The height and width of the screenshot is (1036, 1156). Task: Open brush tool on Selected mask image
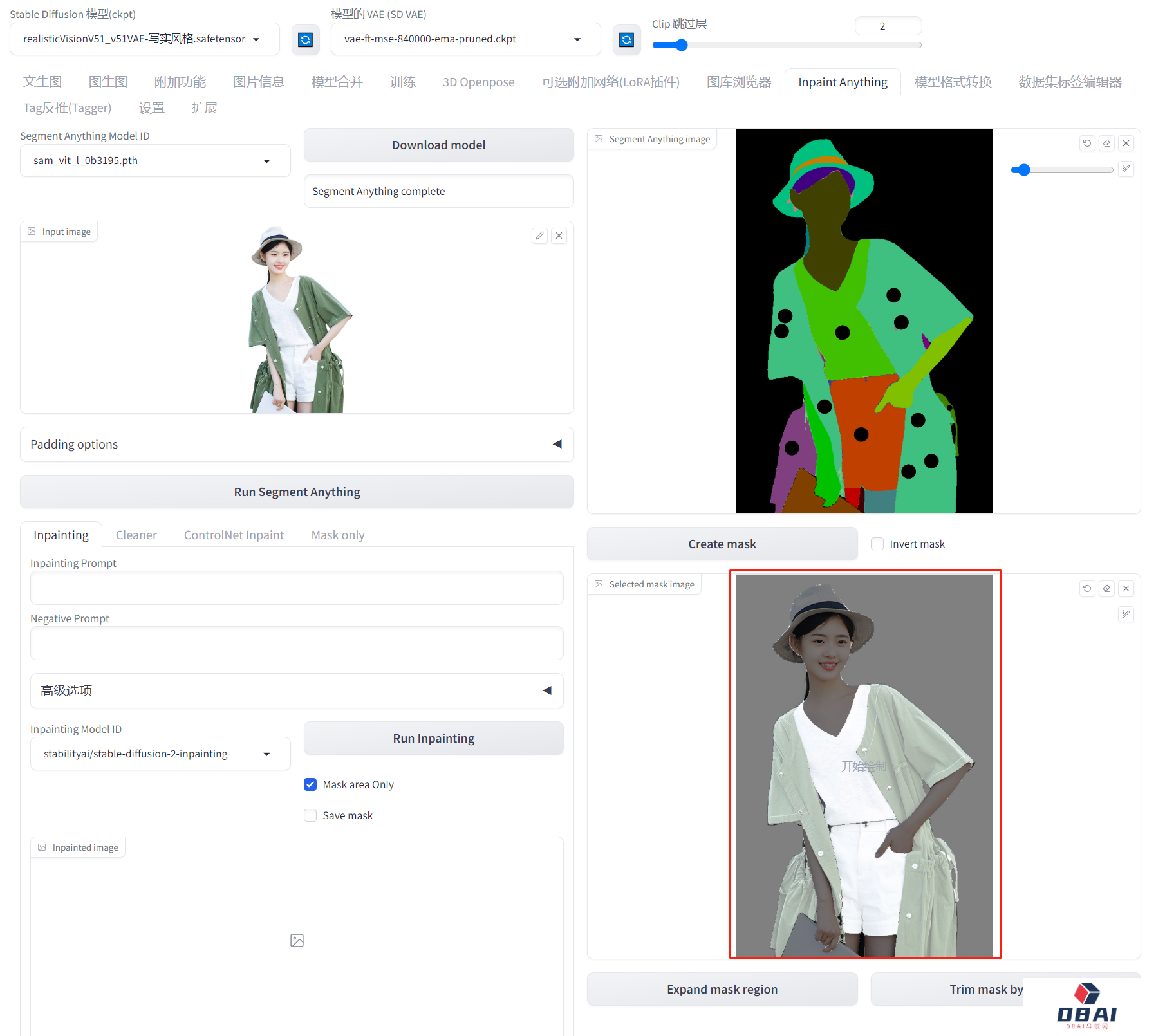pyautogui.click(x=1126, y=614)
